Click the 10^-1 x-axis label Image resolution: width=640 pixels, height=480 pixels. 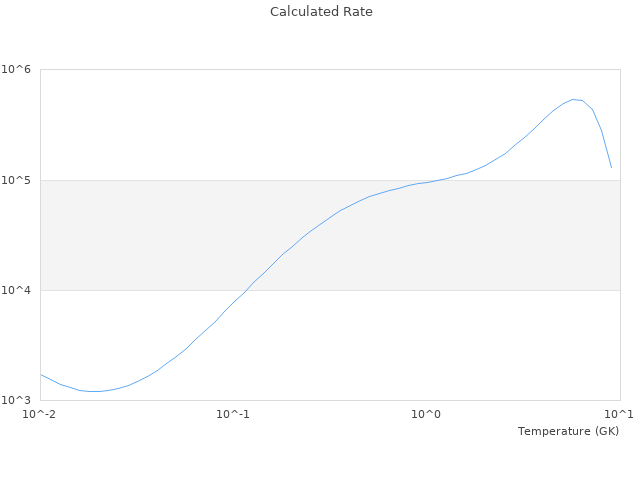(x=233, y=414)
